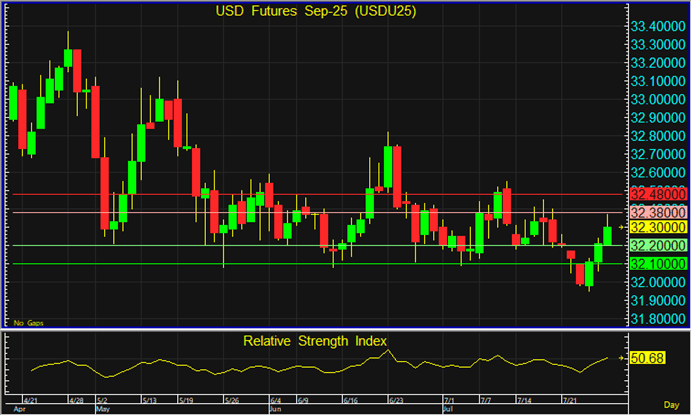692x416 pixels.
Task: Click the yellow 50.68 RSI value label
Action: (650, 357)
